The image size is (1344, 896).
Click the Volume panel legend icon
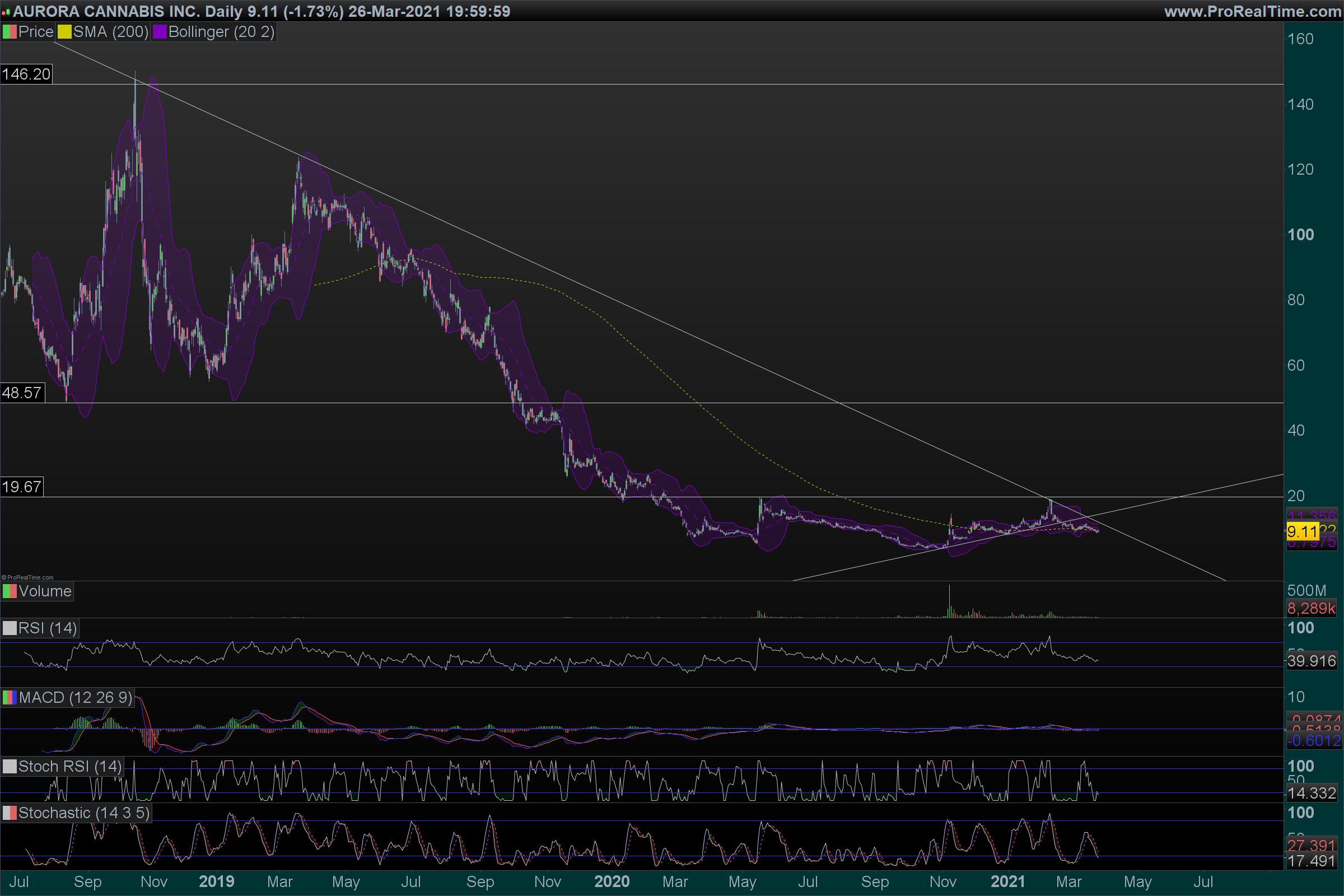9,591
